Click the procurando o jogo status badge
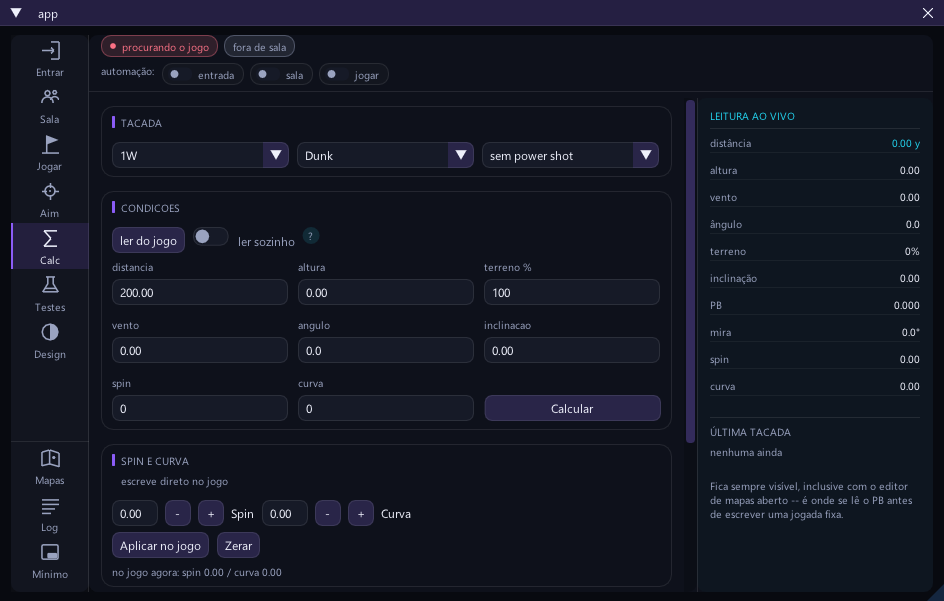 point(160,47)
